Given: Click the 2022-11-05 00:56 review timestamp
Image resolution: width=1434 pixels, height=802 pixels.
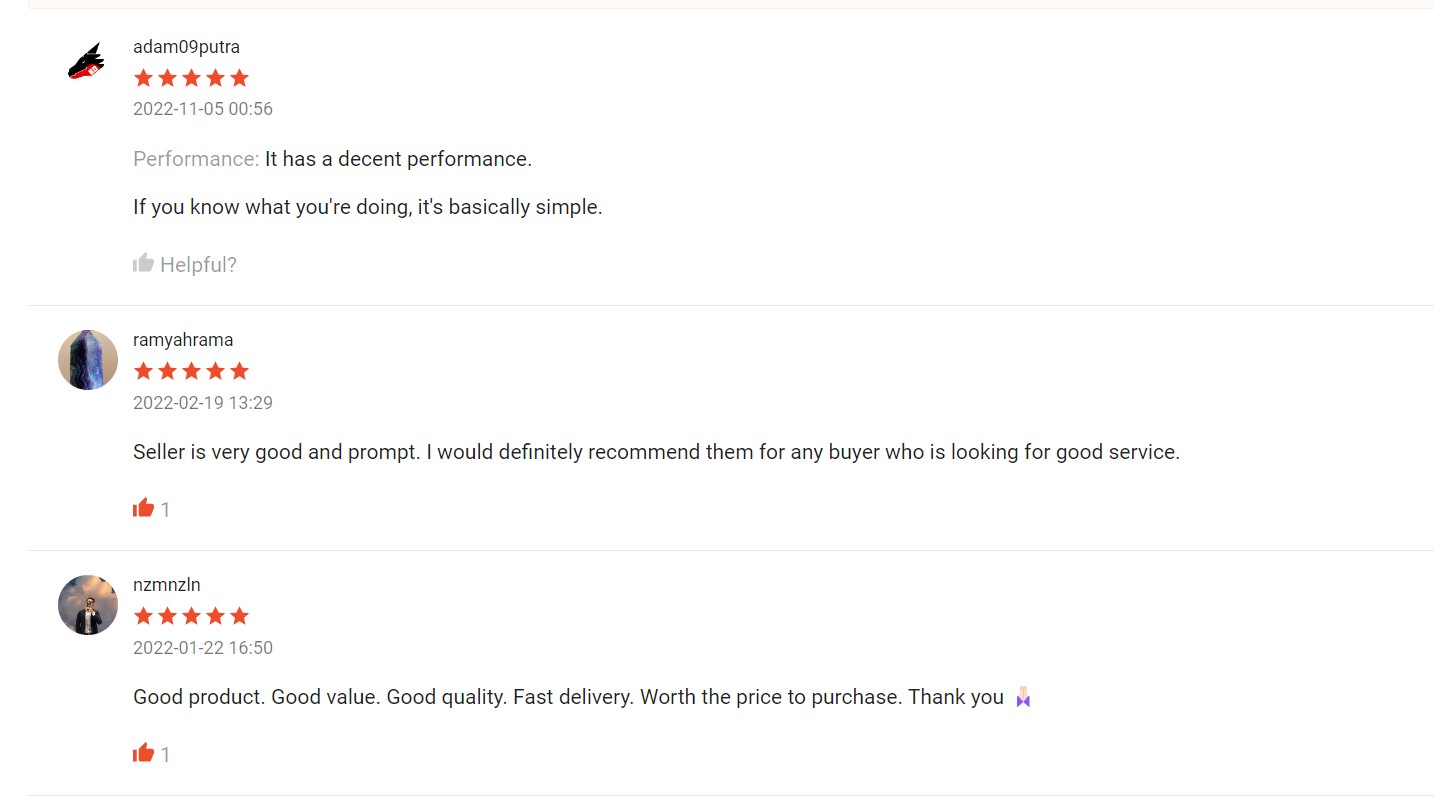Looking at the screenshot, I should (x=203, y=109).
